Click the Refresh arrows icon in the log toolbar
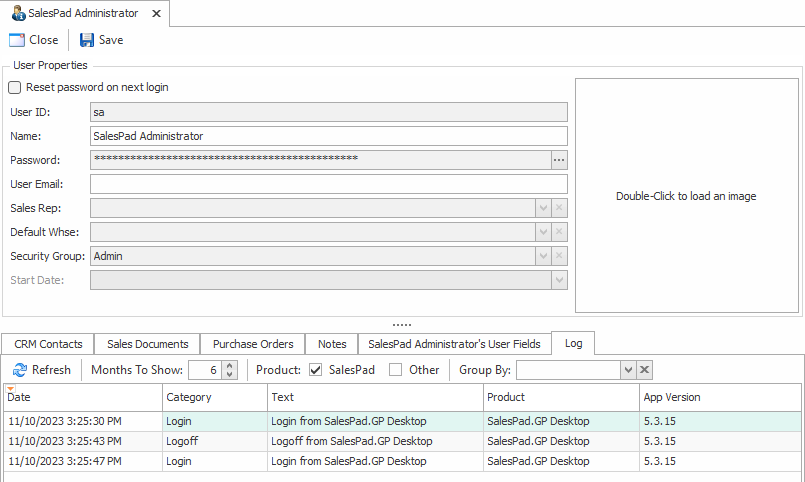 [x=20, y=370]
